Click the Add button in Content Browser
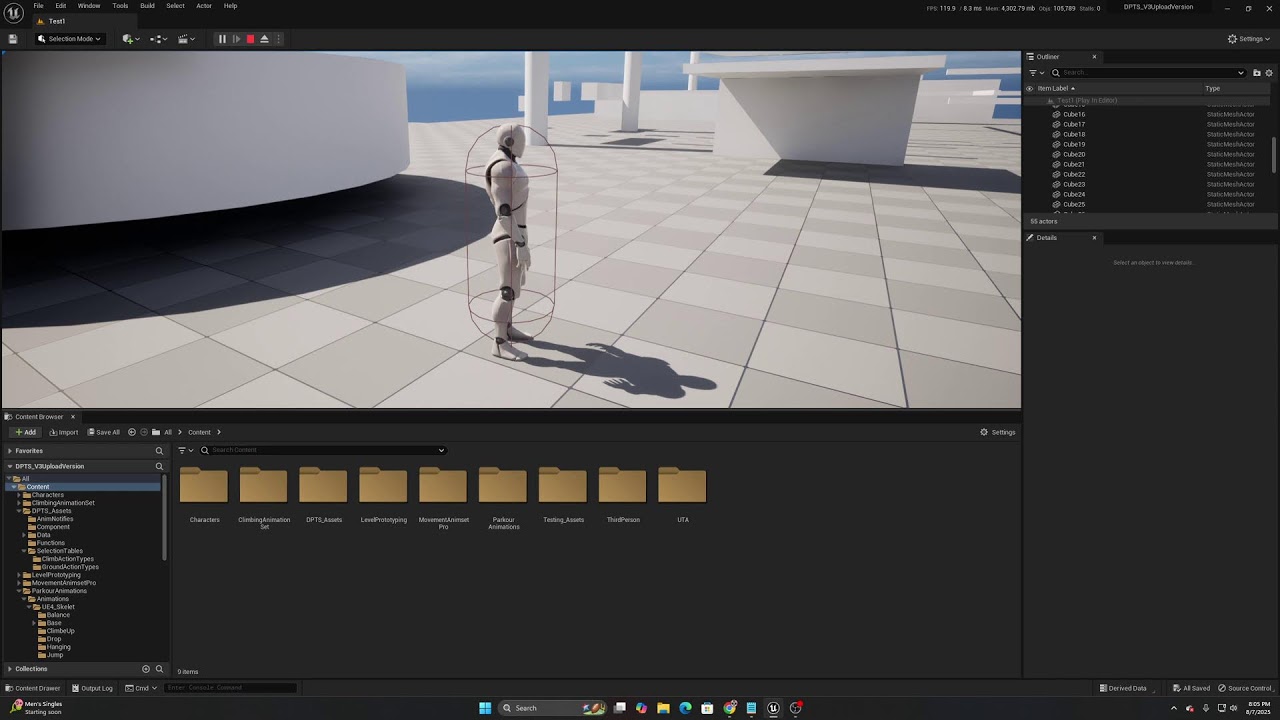 [x=25, y=432]
